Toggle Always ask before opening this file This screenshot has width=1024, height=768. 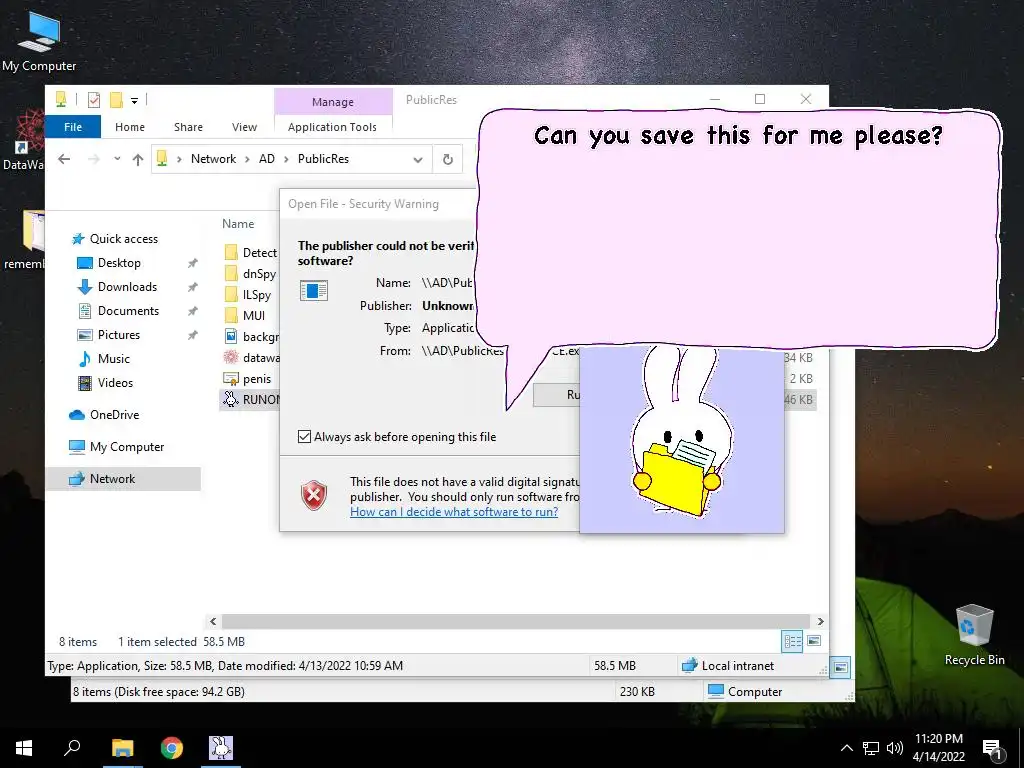pyautogui.click(x=304, y=437)
